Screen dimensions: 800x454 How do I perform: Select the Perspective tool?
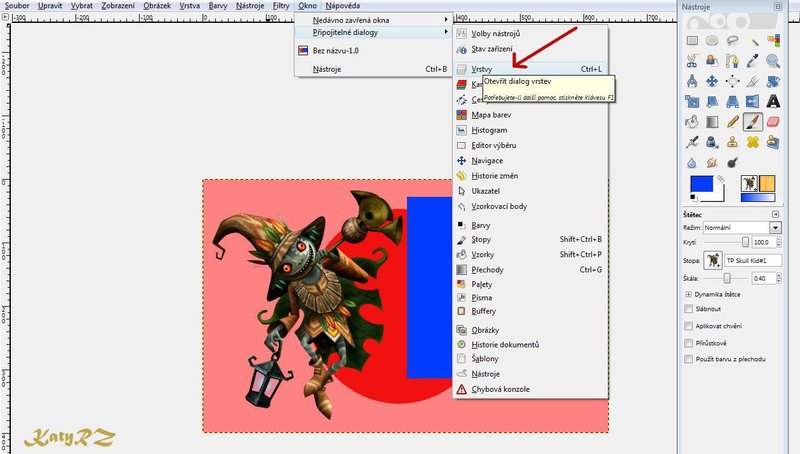(x=733, y=102)
